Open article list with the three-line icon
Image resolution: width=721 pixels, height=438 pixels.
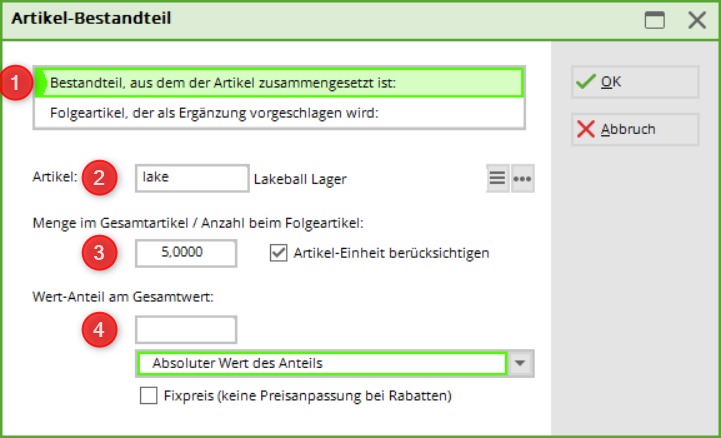pyautogui.click(x=498, y=178)
